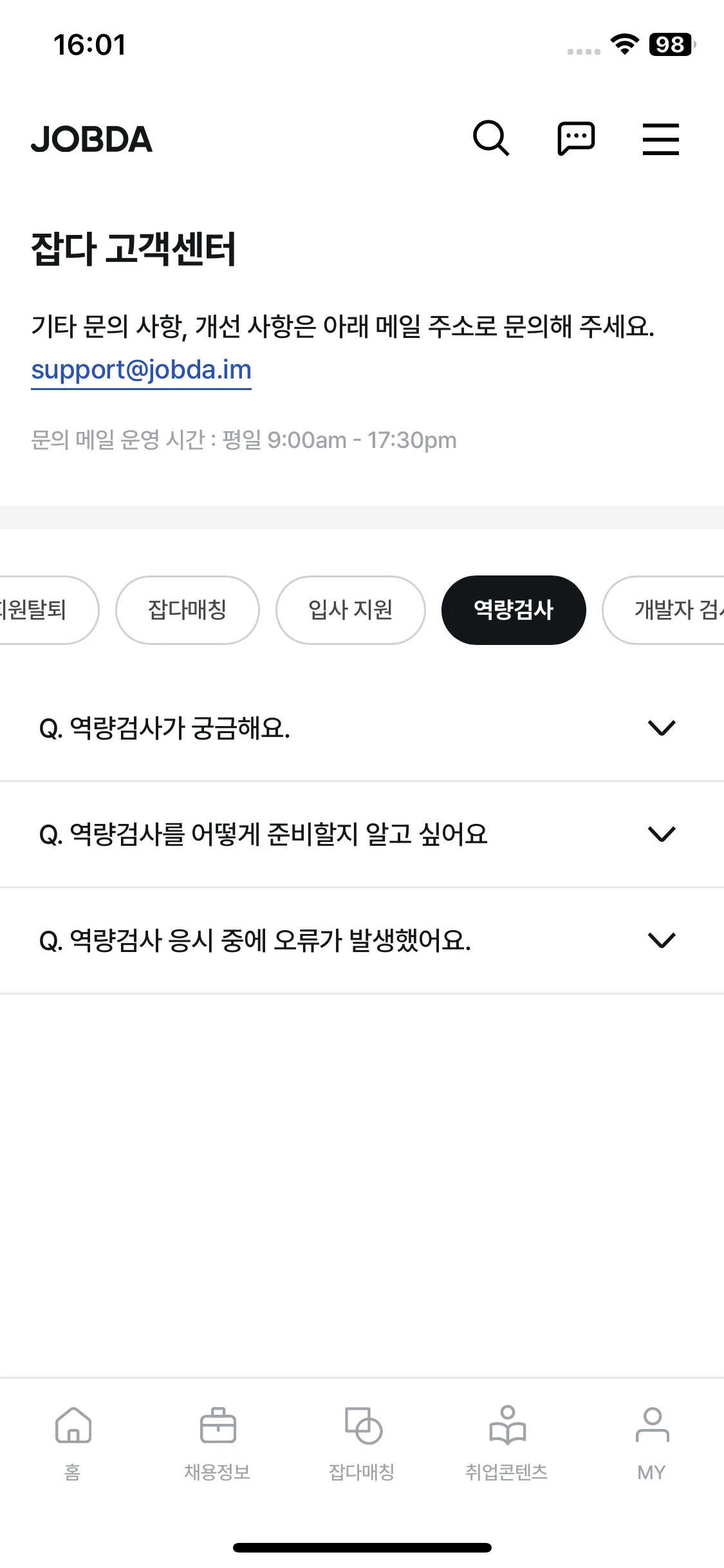Select the 역량검사 category chip
The image size is (724, 1568).
pyautogui.click(x=514, y=610)
